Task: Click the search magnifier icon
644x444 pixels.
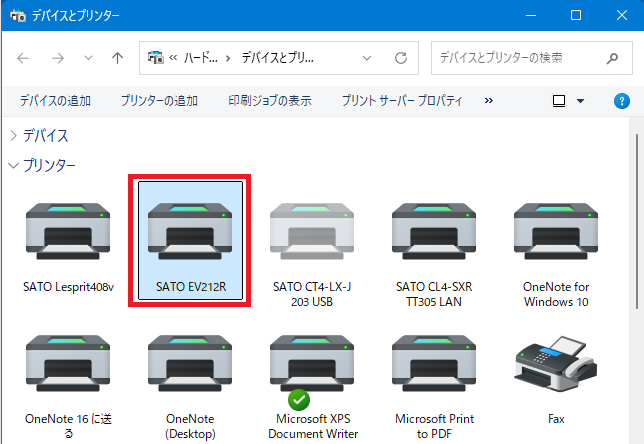Action: pyautogui.click(x=612, y=58)
